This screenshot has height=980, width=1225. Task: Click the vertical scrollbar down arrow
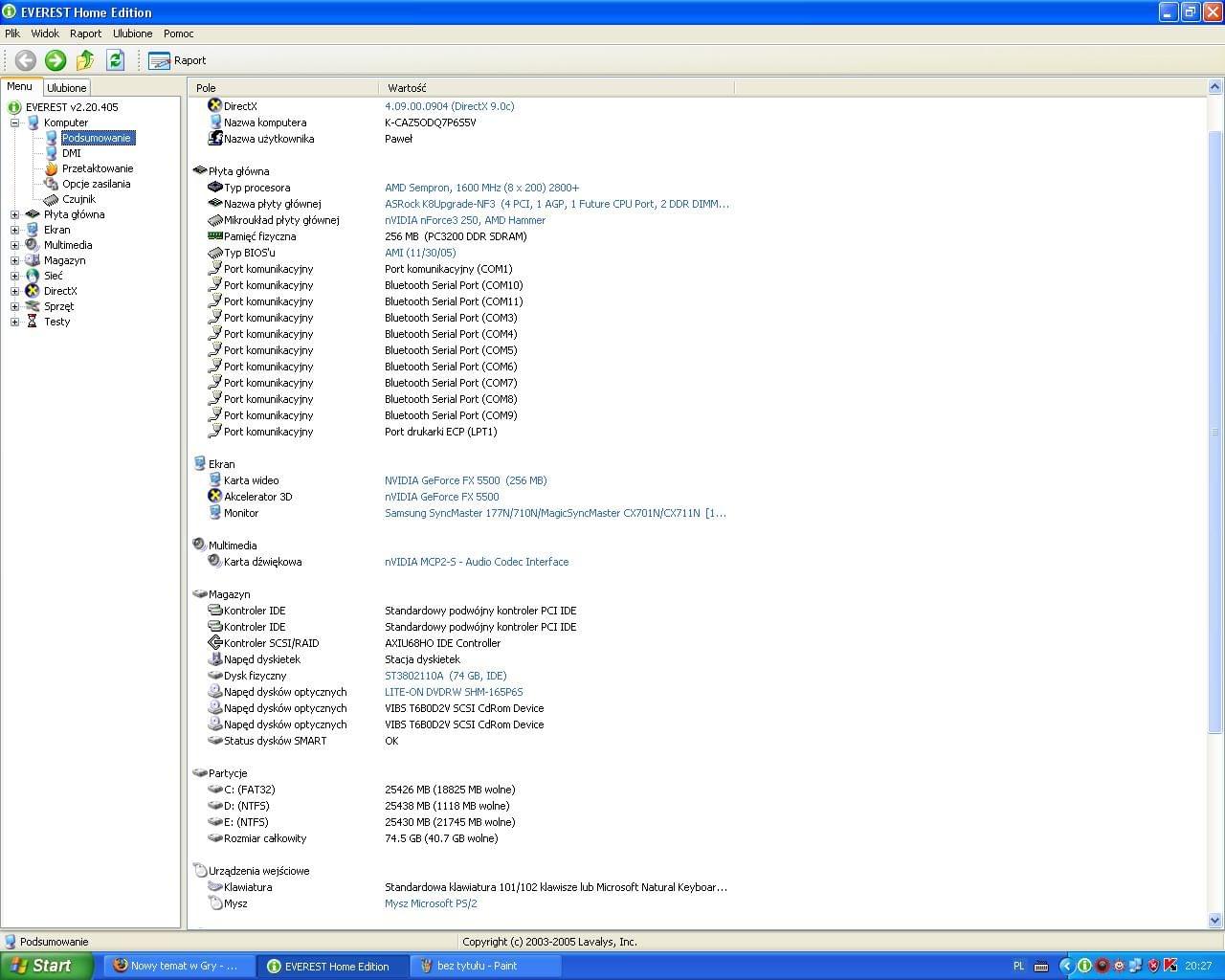click(x=1215, y=921)
